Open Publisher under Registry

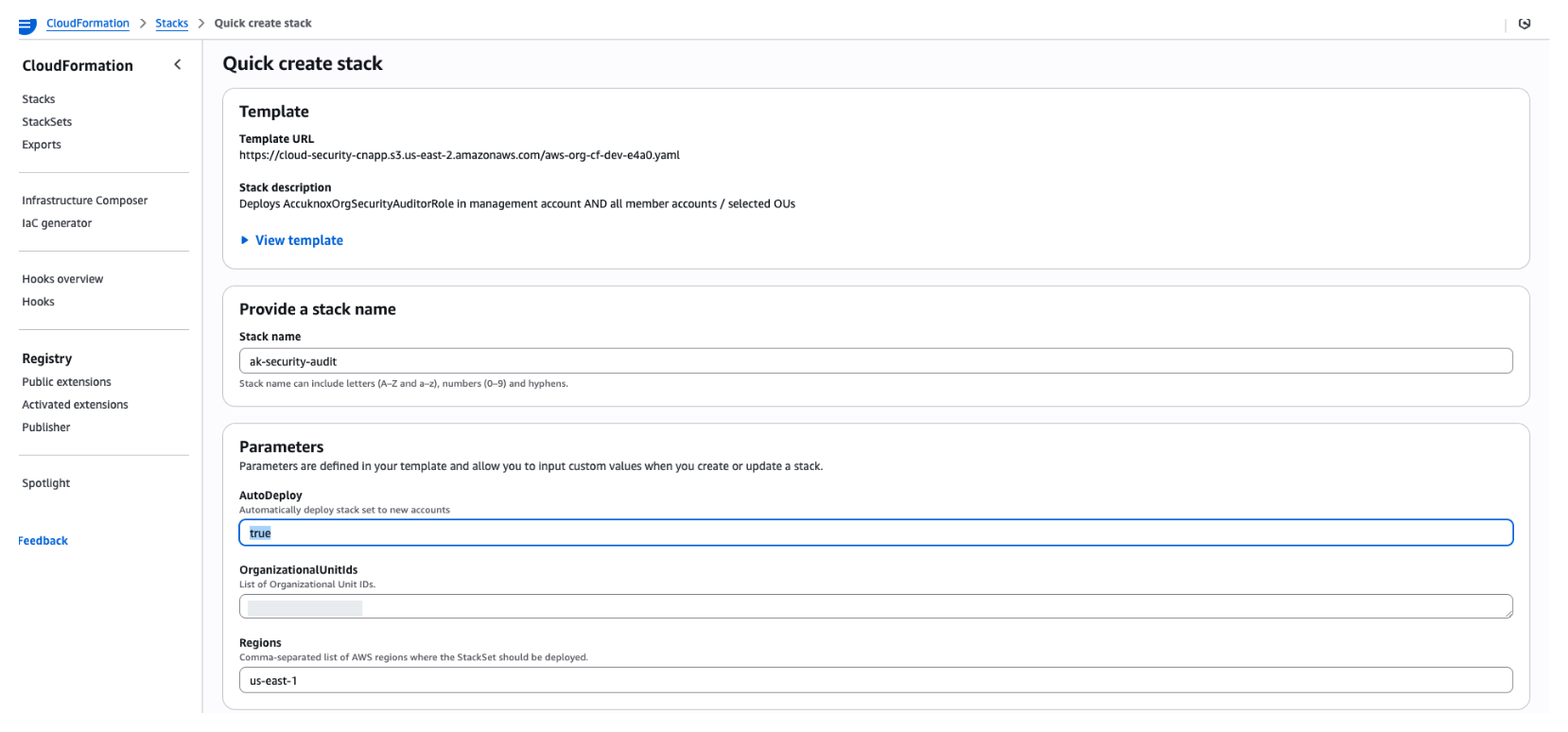click(x=46, y=427)
